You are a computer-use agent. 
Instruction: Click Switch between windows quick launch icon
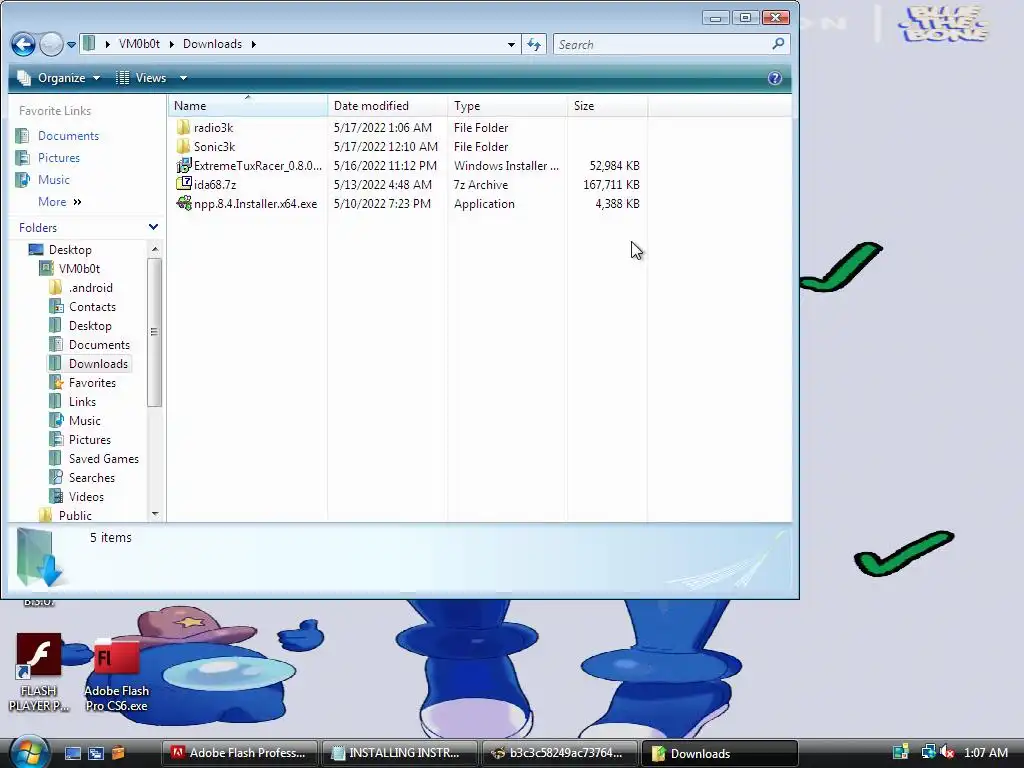[95, 753]
